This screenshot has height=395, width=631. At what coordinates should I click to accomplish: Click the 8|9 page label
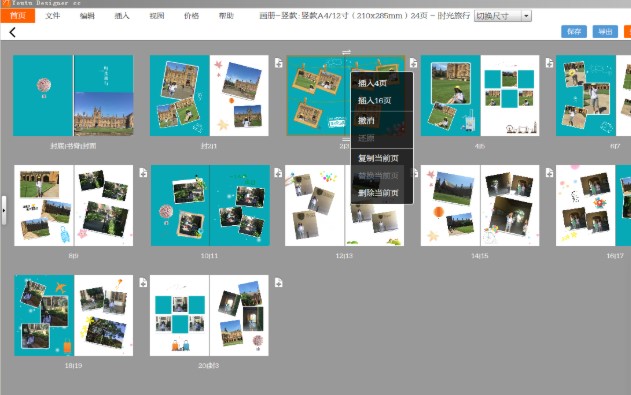(x=73, y=255)
